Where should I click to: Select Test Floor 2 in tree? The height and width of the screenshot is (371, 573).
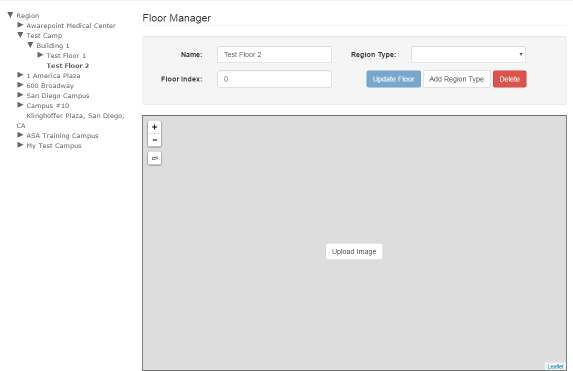[68, 66]
